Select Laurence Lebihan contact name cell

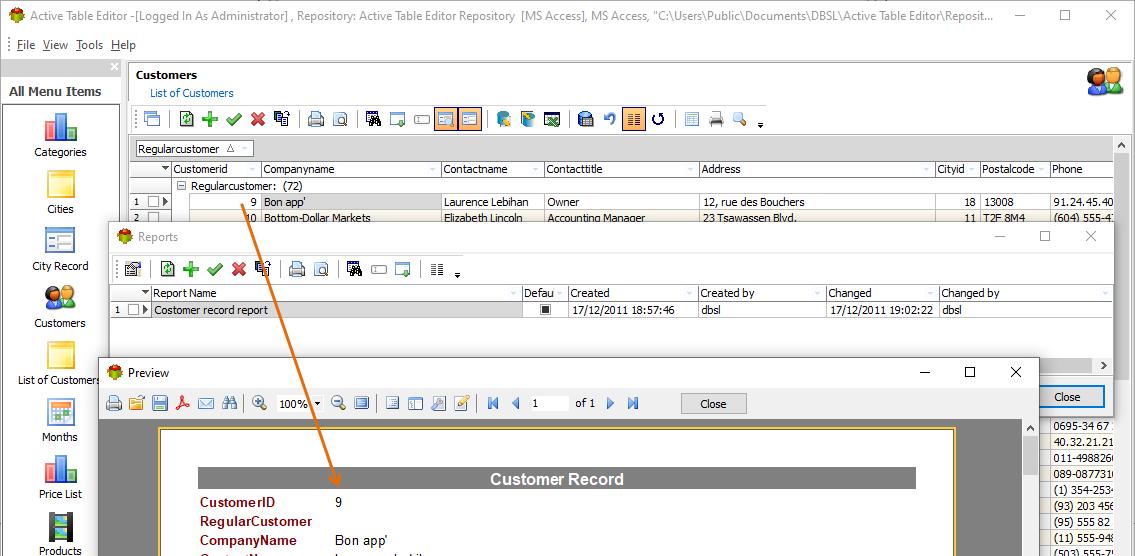[492, 202]
